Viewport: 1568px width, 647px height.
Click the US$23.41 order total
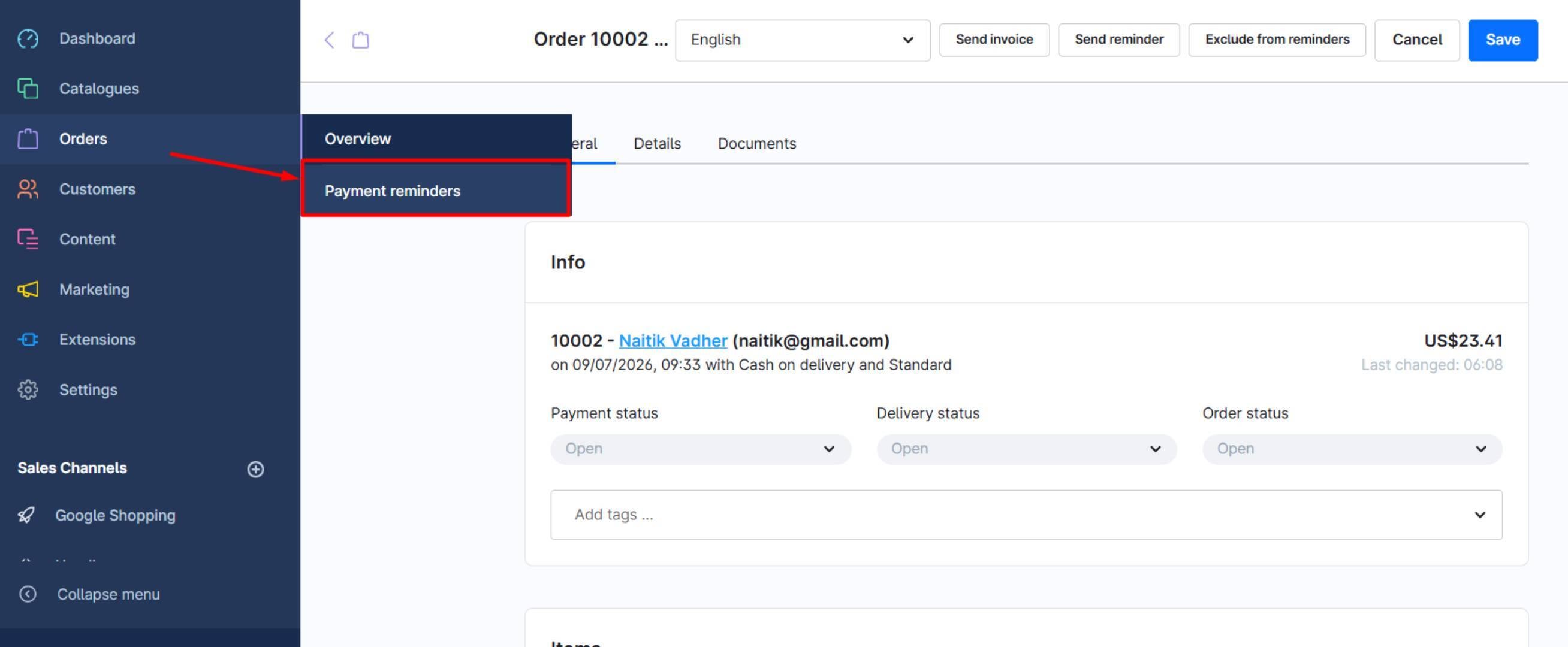pos(1463,341)
